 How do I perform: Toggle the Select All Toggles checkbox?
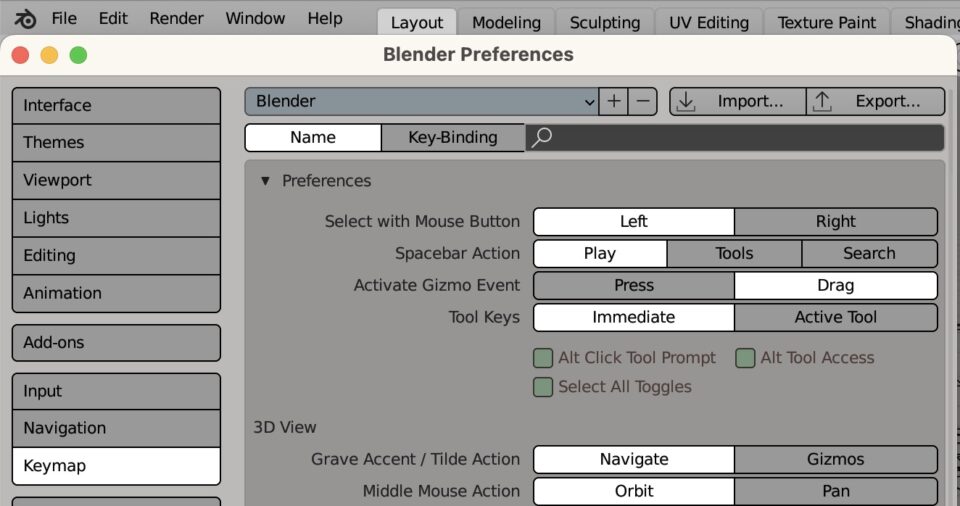[543, 387]
